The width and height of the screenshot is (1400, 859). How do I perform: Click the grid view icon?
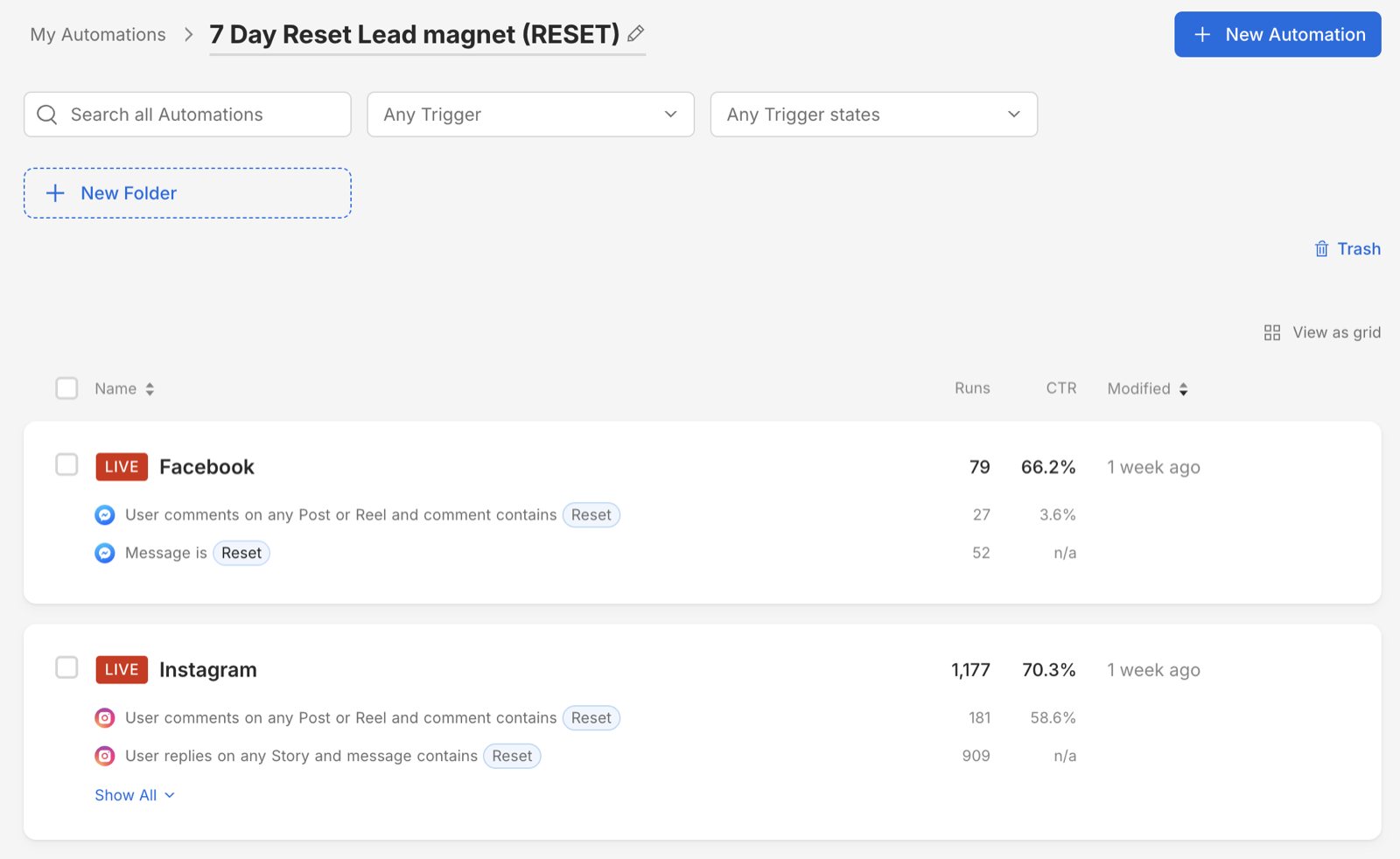pyautogui.click(x=1272, y=332)
